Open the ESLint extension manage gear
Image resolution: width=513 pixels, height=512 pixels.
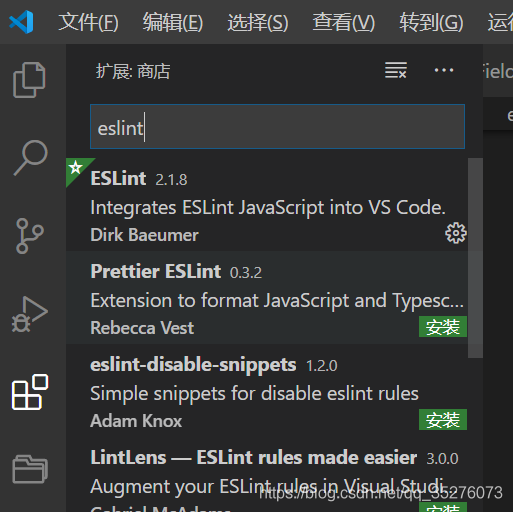(x=456, y=233)
